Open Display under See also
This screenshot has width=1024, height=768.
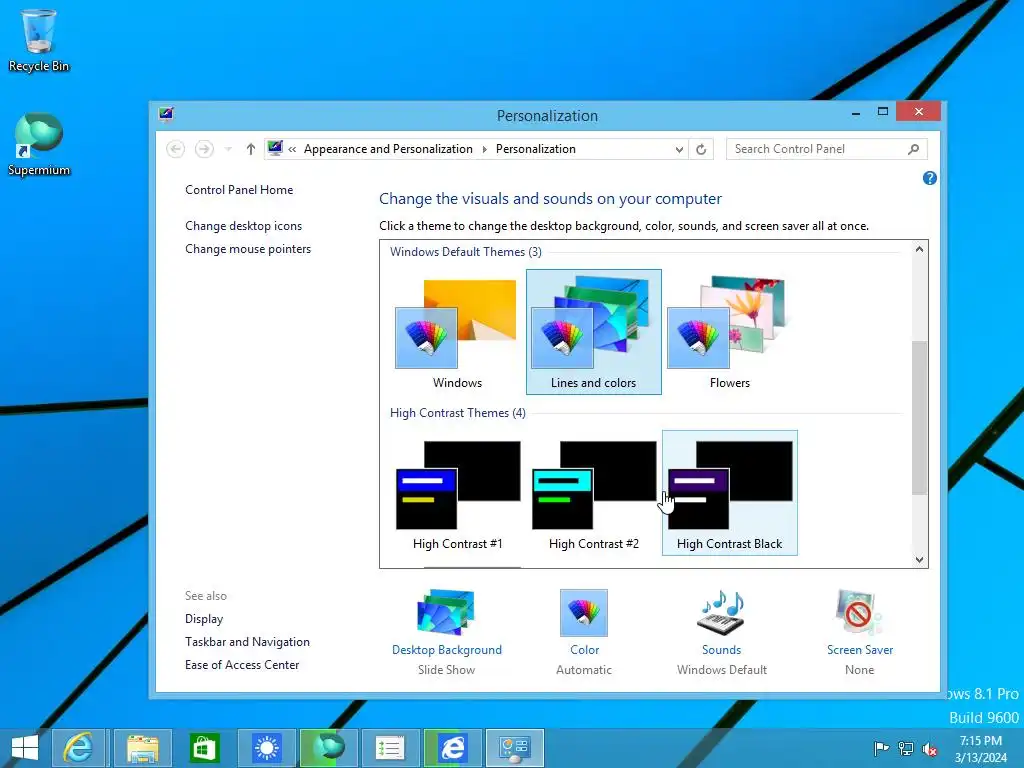[x=204, y=618]
